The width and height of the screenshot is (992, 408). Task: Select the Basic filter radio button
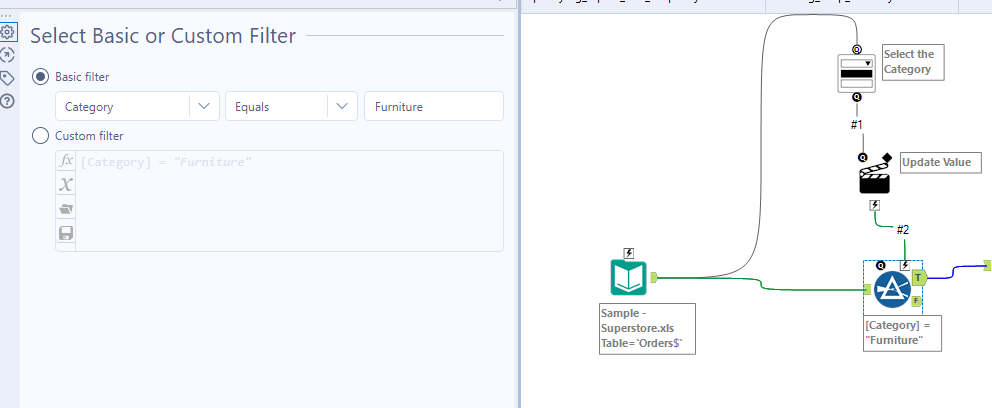(x=40, y=77)
